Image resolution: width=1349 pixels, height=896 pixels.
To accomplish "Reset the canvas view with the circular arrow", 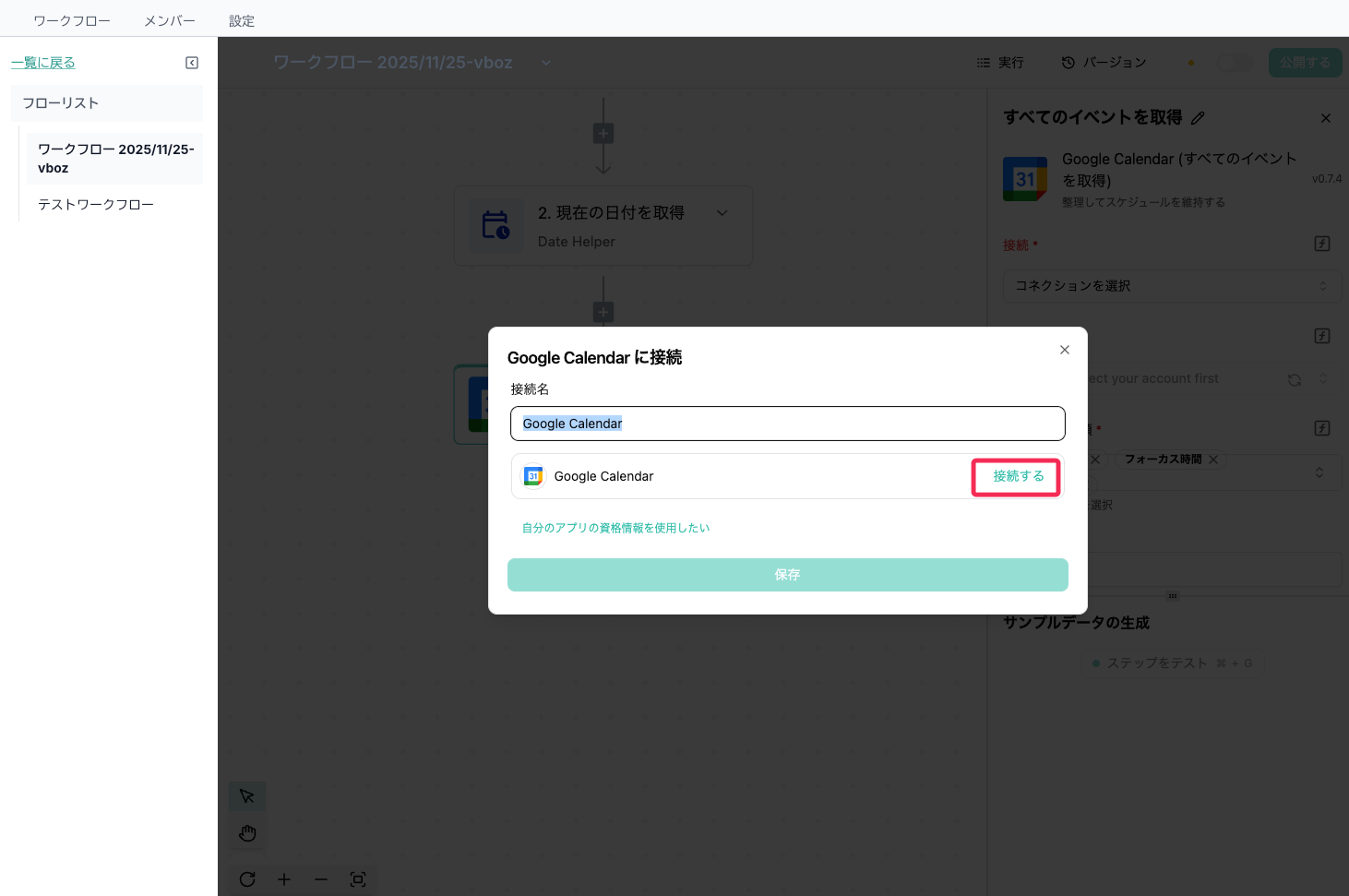I will coord(247,879).
